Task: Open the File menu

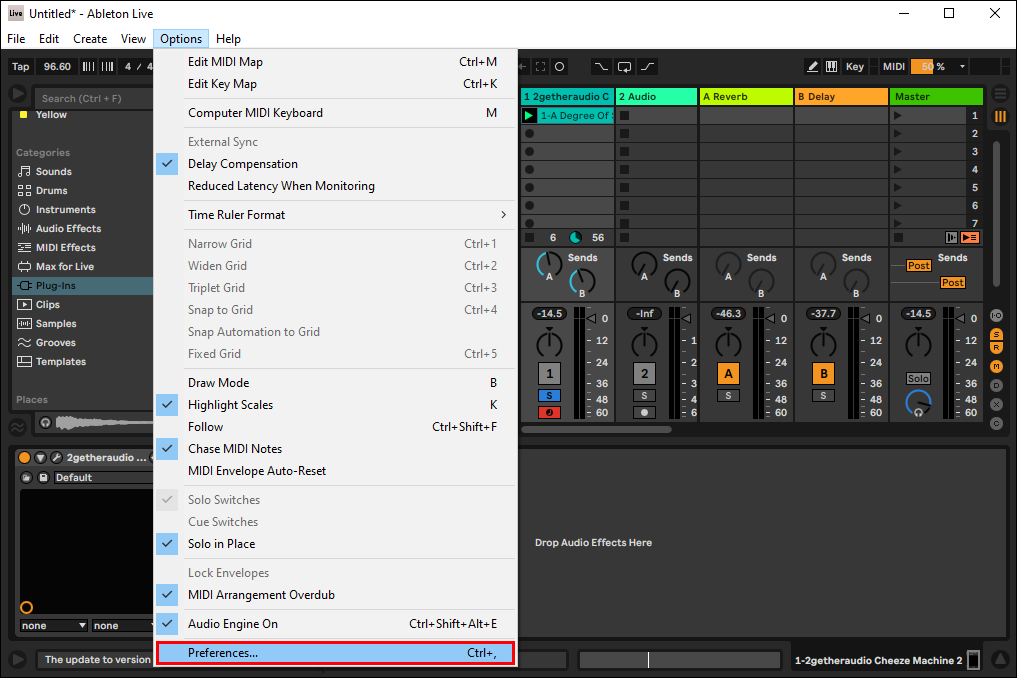Action: [16, 39]
